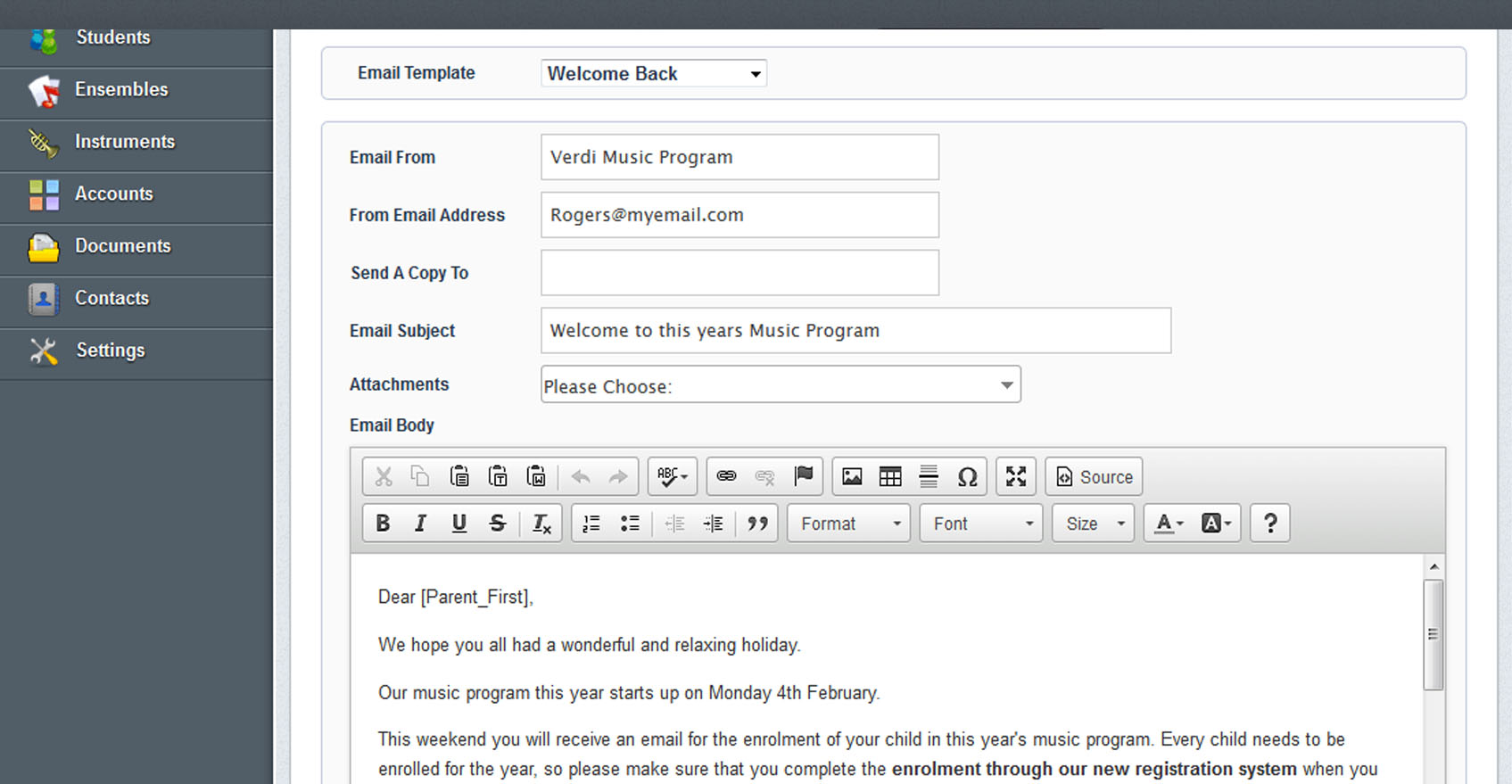Apply underline formatting in editor

[x=459, y=524]
